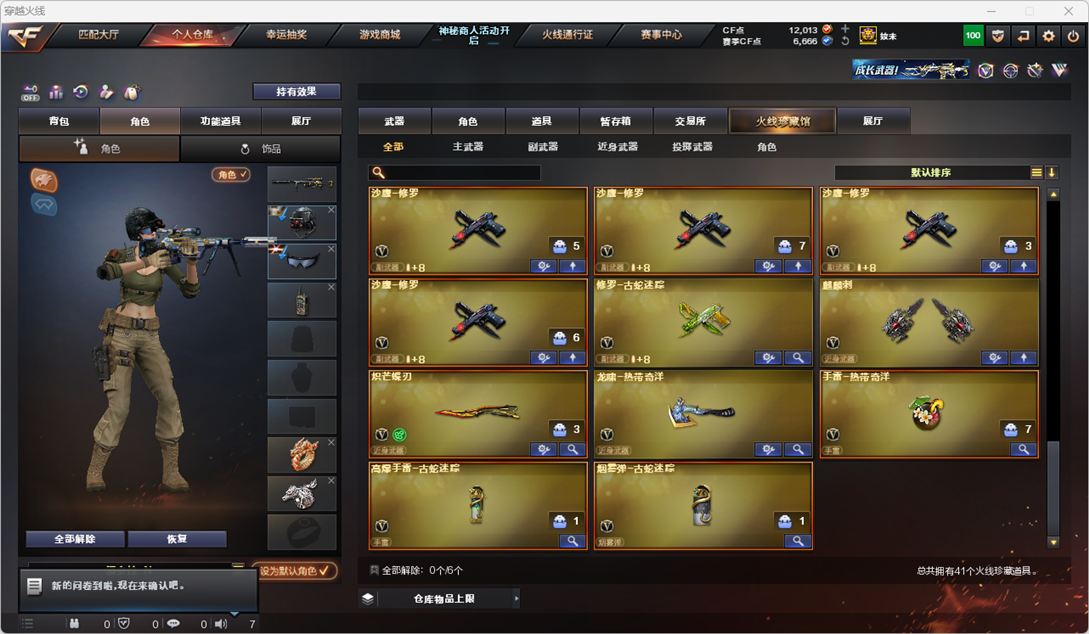1089x634 pixels.
Task: Click the power exit icon
Action: pyautogui.click(x=1073, y=35)
